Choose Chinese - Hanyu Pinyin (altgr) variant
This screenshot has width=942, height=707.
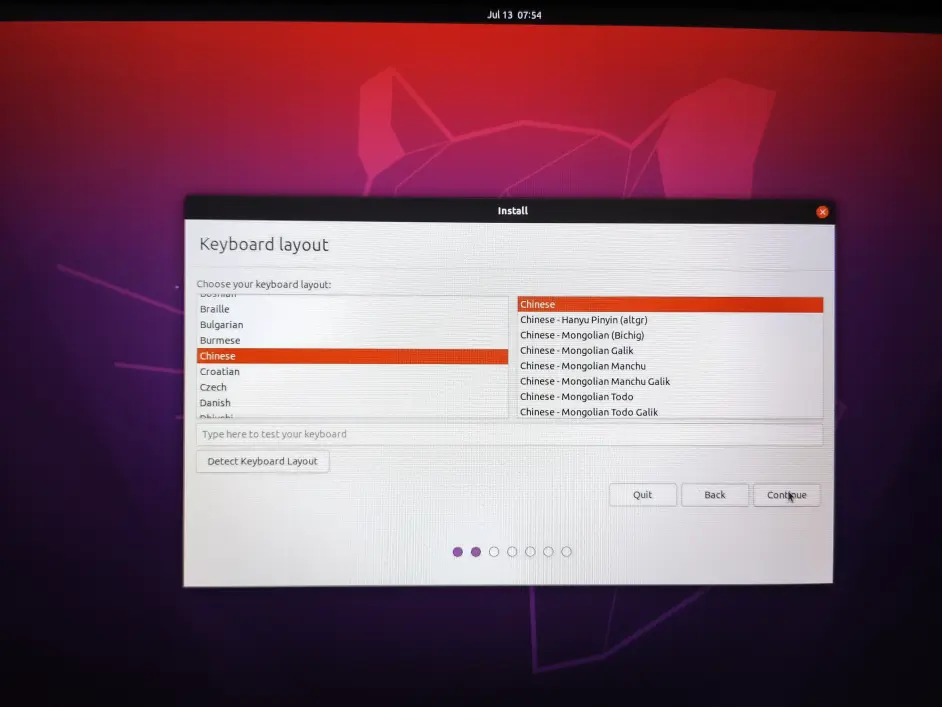pyautogui.click(x=670, y=320)
